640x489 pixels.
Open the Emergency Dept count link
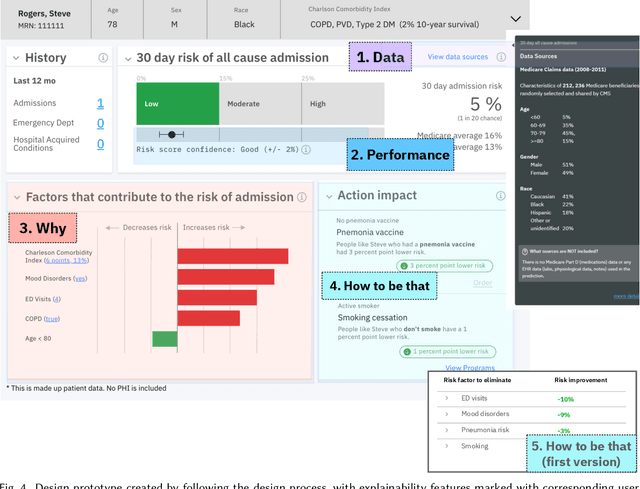(x=100, y=124)
